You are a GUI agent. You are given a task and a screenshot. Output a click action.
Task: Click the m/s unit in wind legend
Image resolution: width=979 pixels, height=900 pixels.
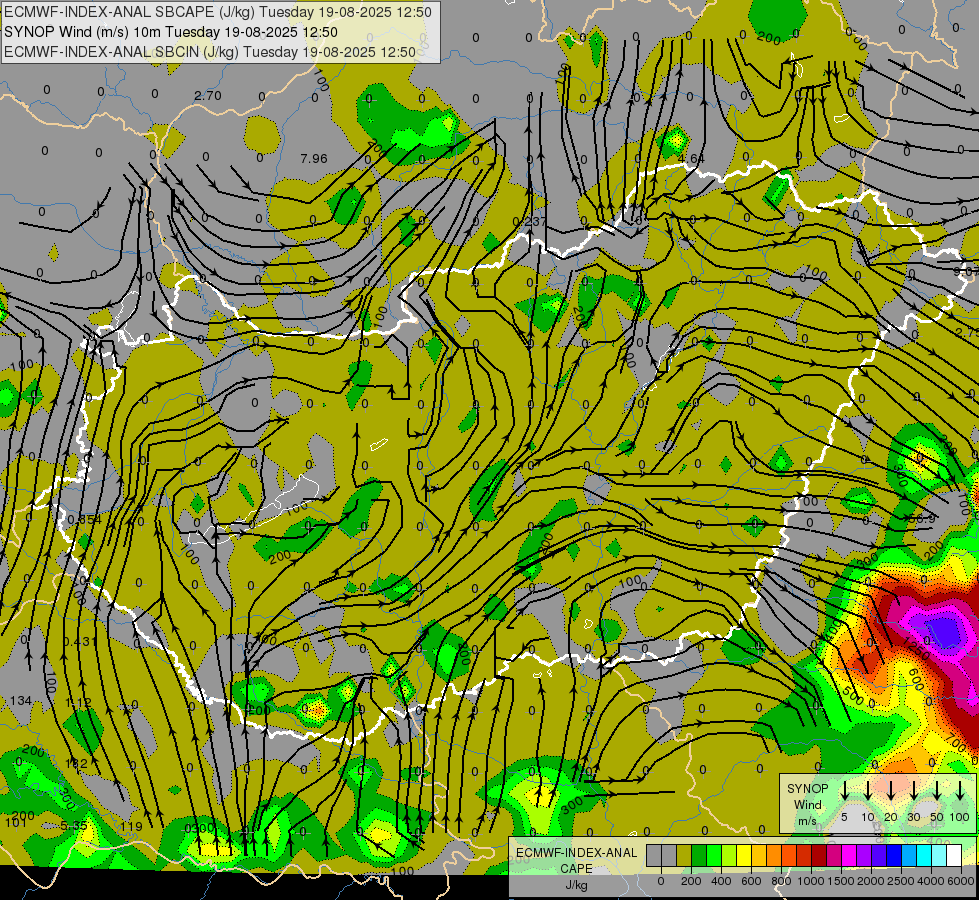pos(807,821)
